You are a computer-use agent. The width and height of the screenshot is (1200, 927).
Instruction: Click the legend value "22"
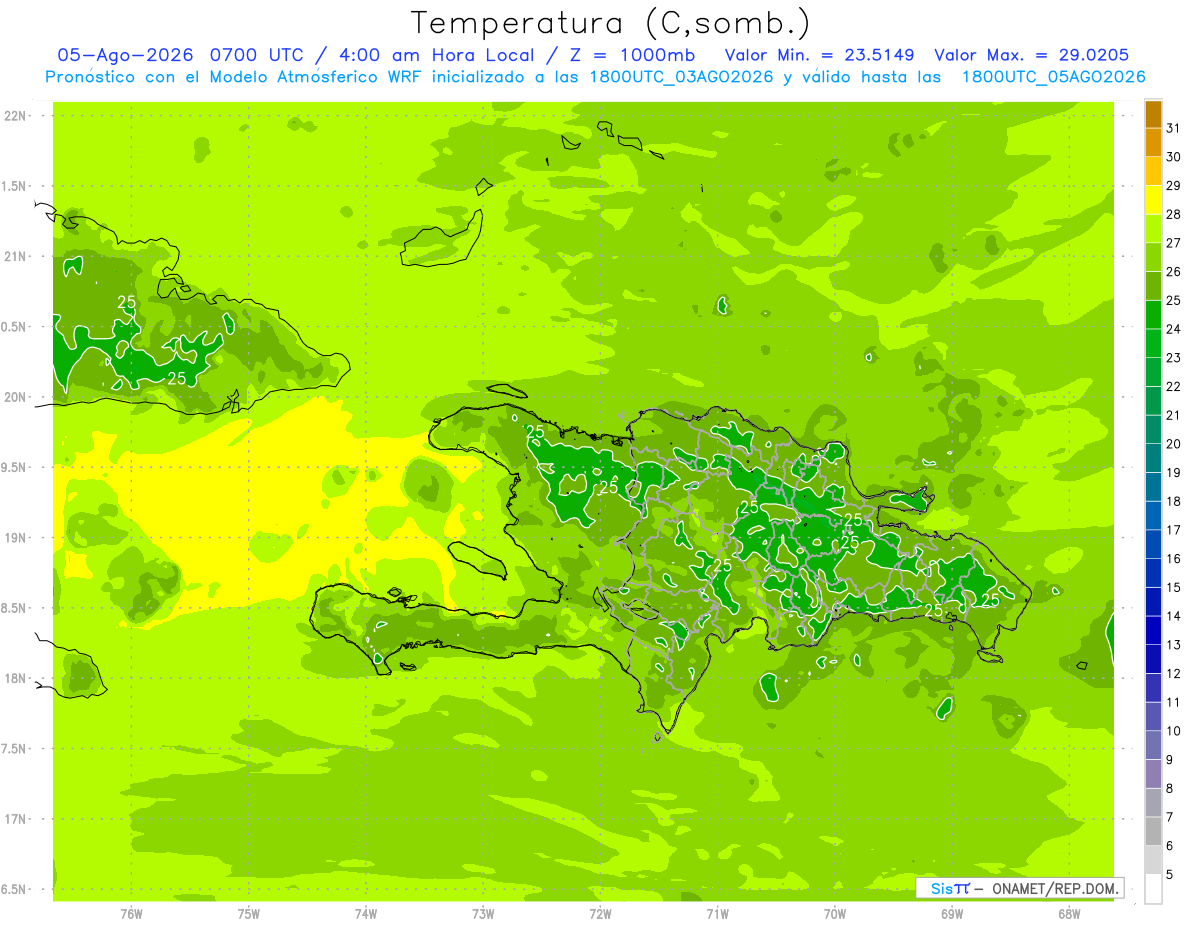pos(1173,387)
